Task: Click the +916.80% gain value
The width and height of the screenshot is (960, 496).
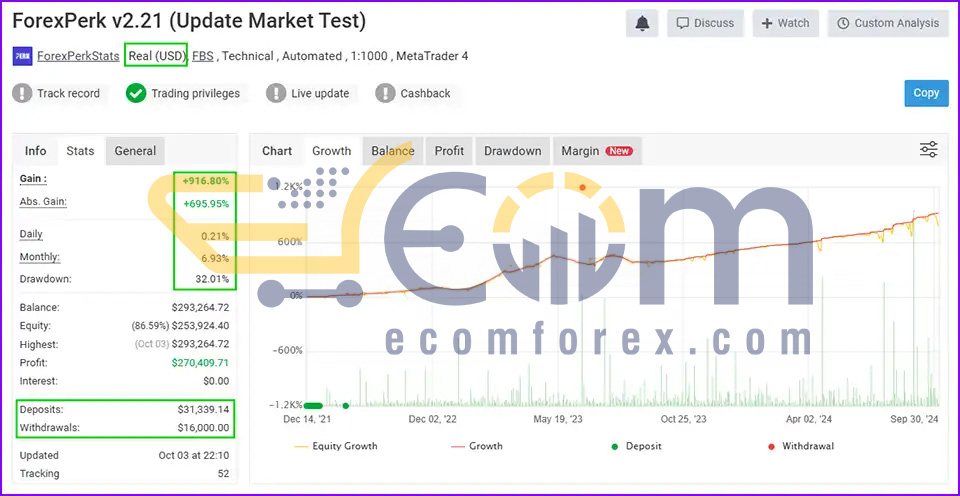Action: pyautogui.click(x=206, y=181)
